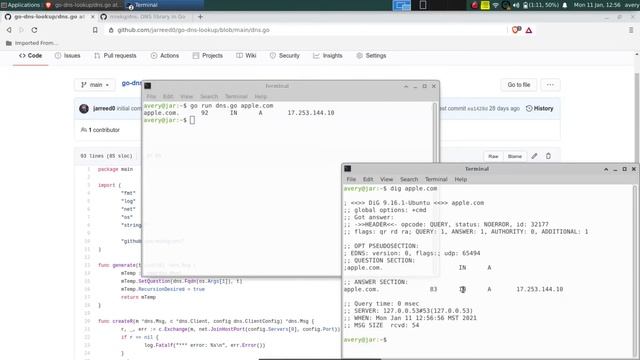Open File menu in the front Terminal
Screen dimensions: 640x360
[351, 179]
